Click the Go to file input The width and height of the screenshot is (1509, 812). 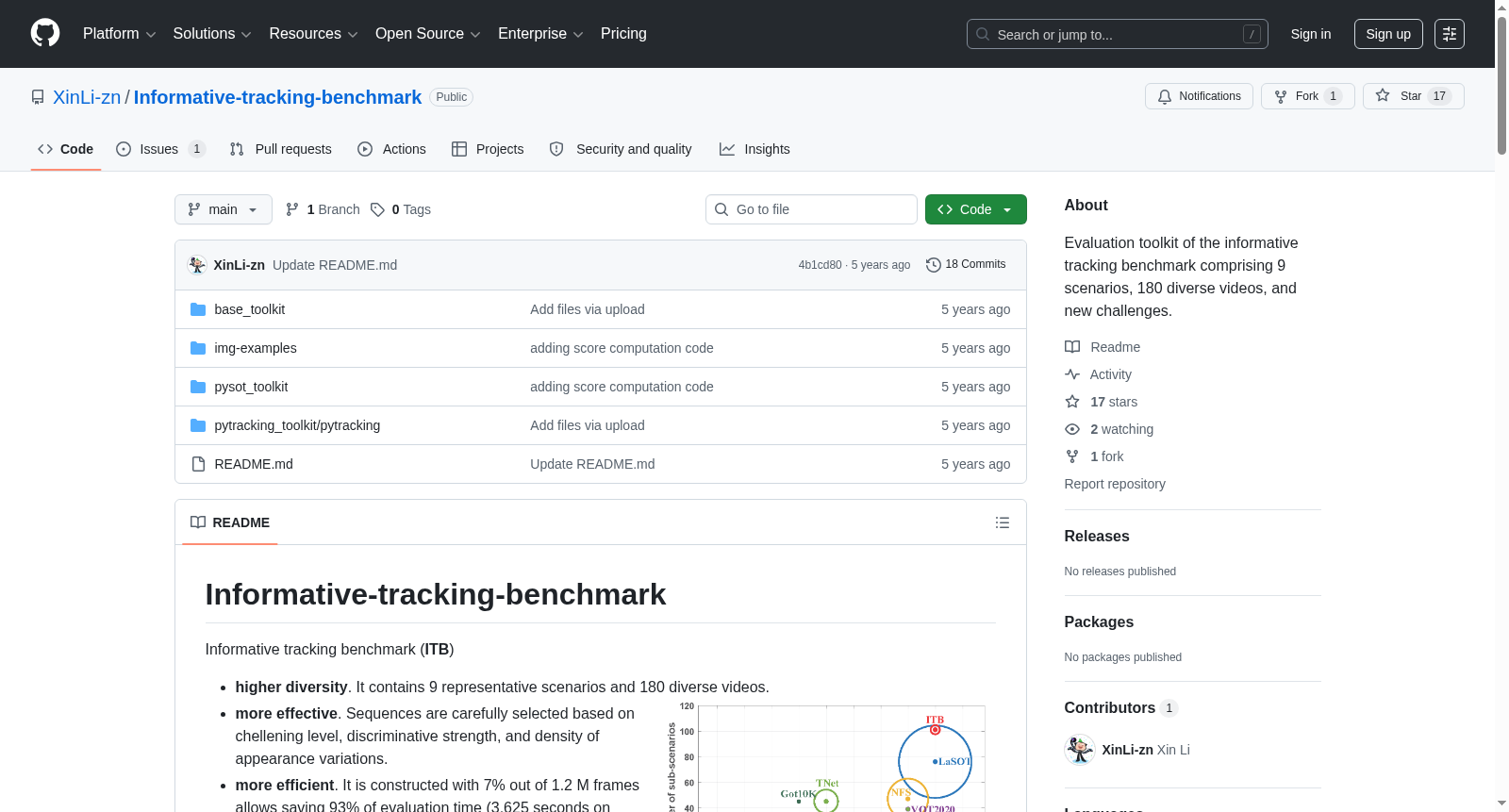click(x=811, y=209)
